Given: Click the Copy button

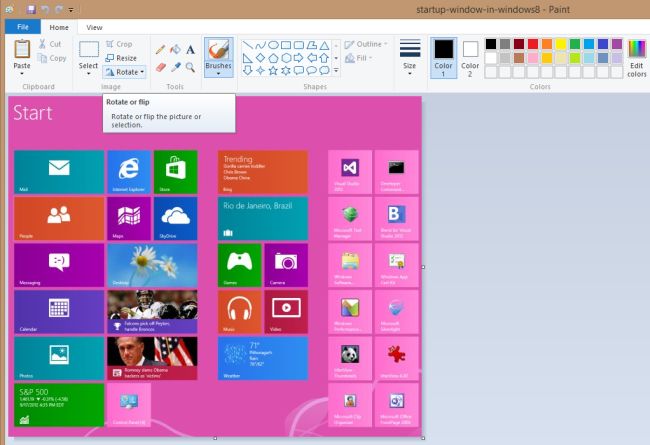Looking at the screenshot, I should (x=52, y=58).
